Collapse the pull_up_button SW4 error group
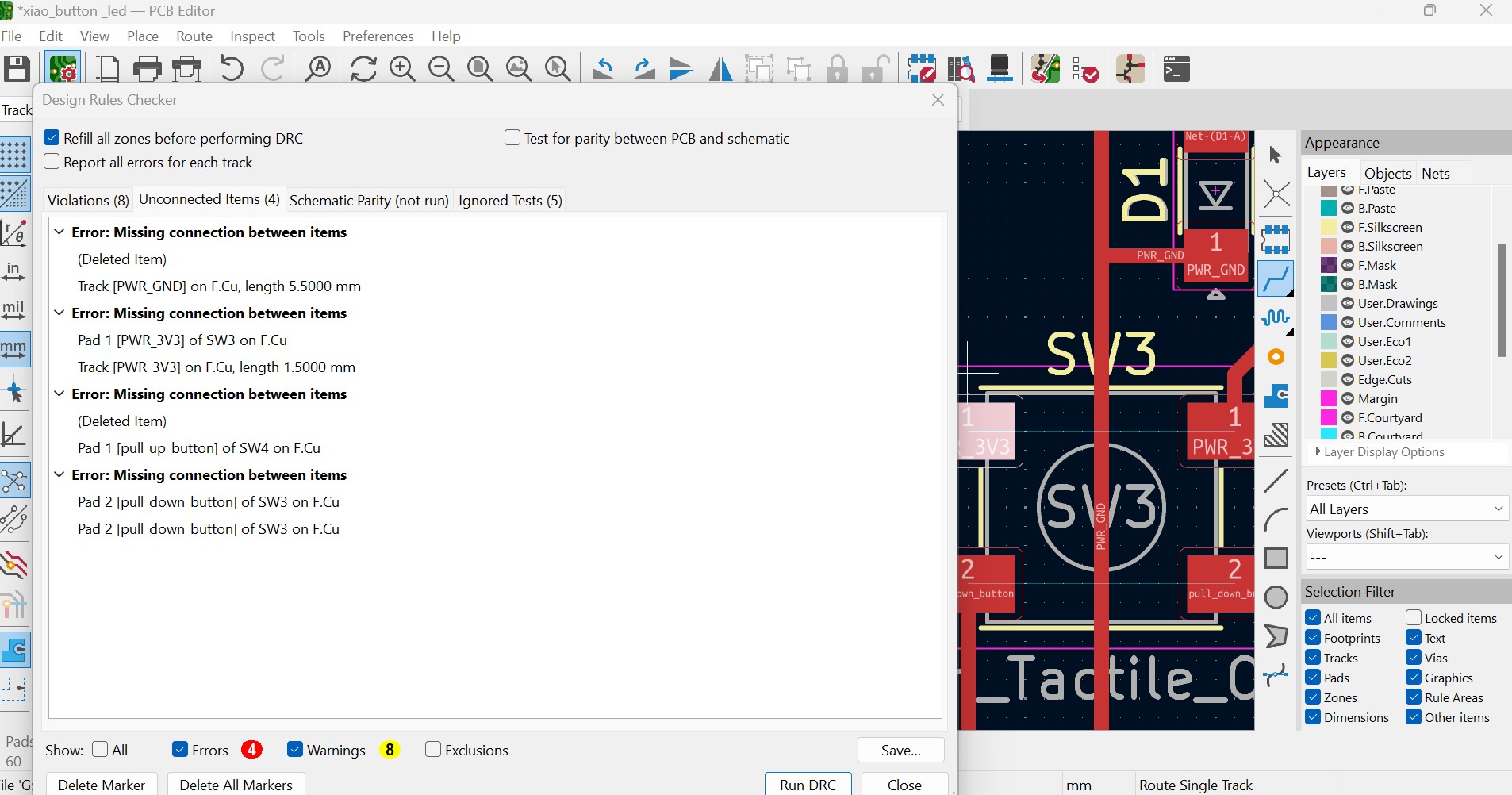The image size is (1512, 795). pyautogui.click(x=59, y=394)
